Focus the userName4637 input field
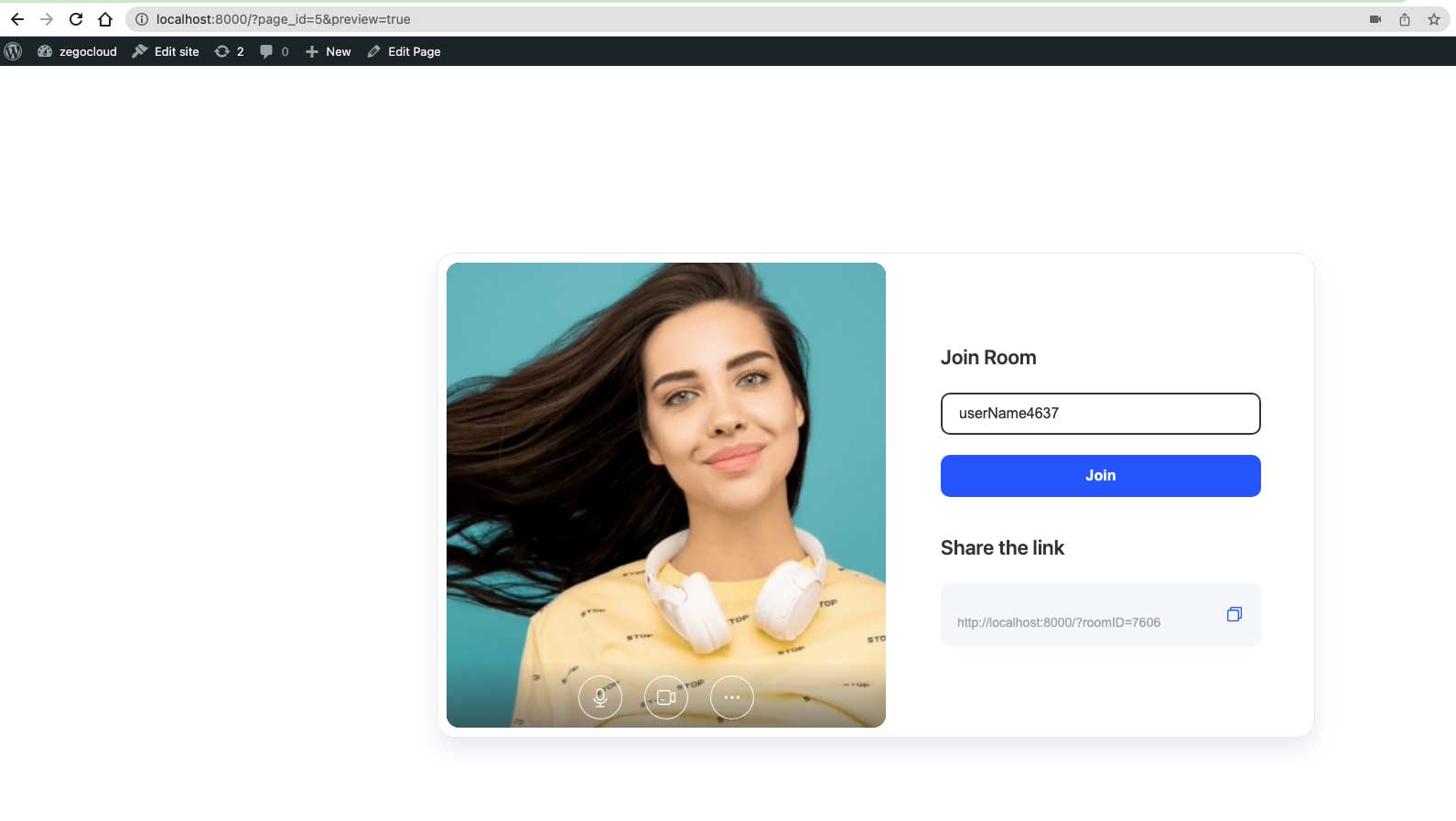1456x821 pixels. (1100, 414)
